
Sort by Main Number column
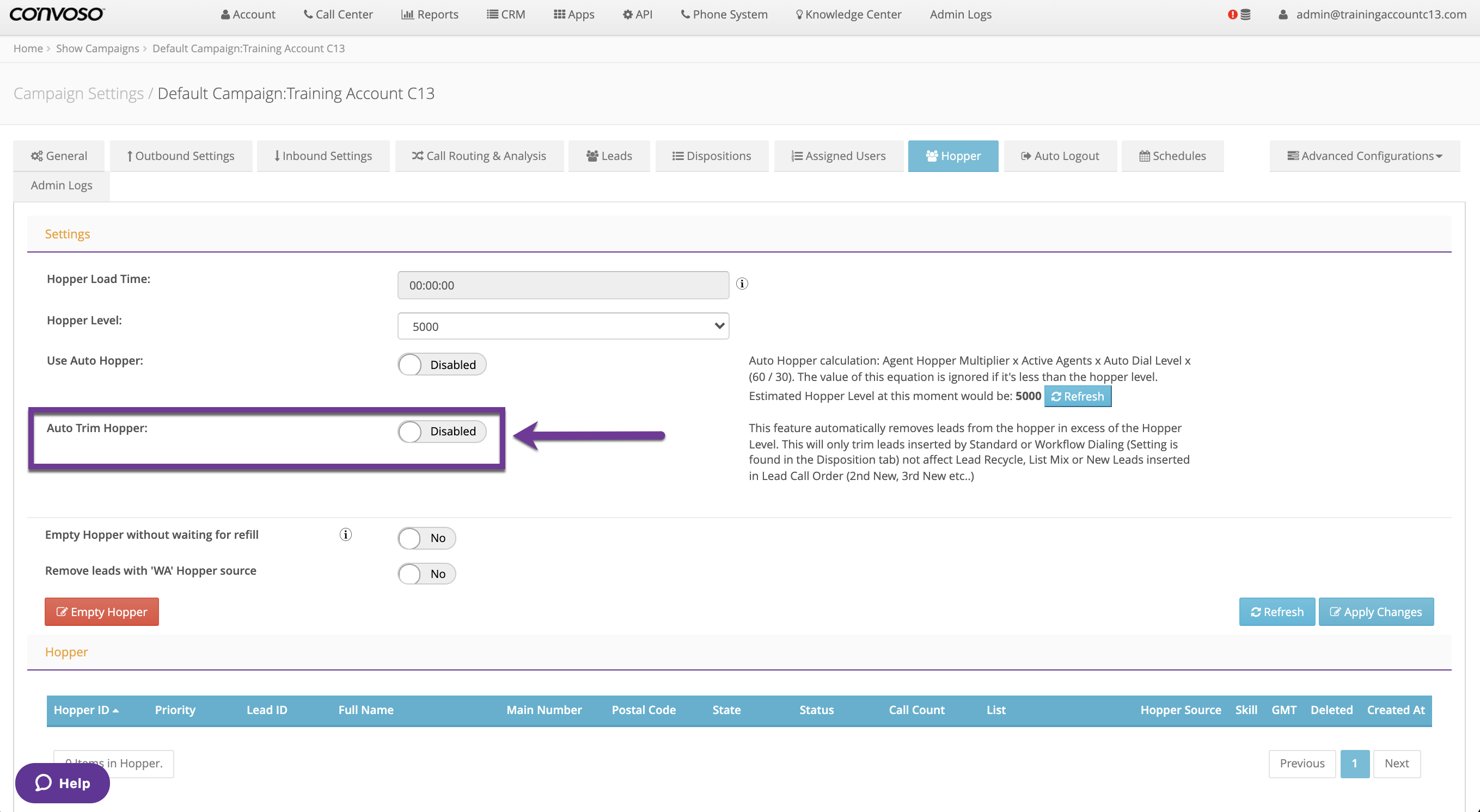click(544, 710)
